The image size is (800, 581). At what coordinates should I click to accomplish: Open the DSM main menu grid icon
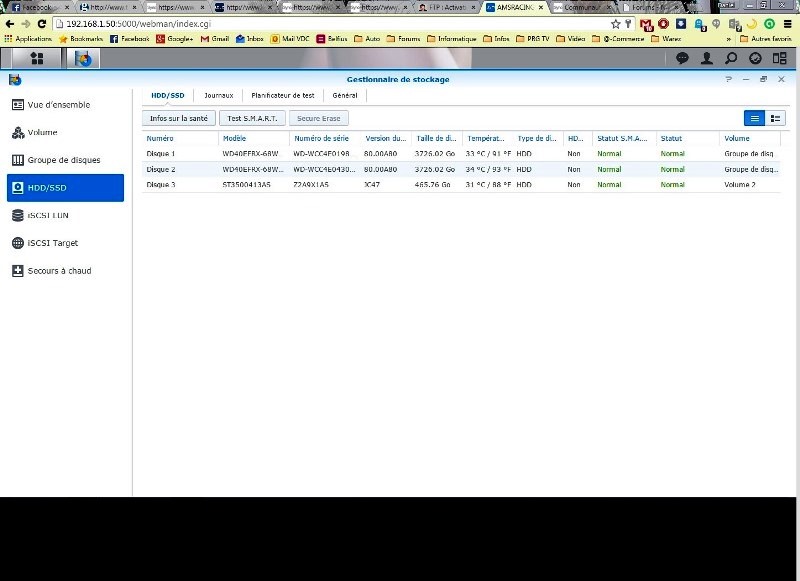coord(37,59)
